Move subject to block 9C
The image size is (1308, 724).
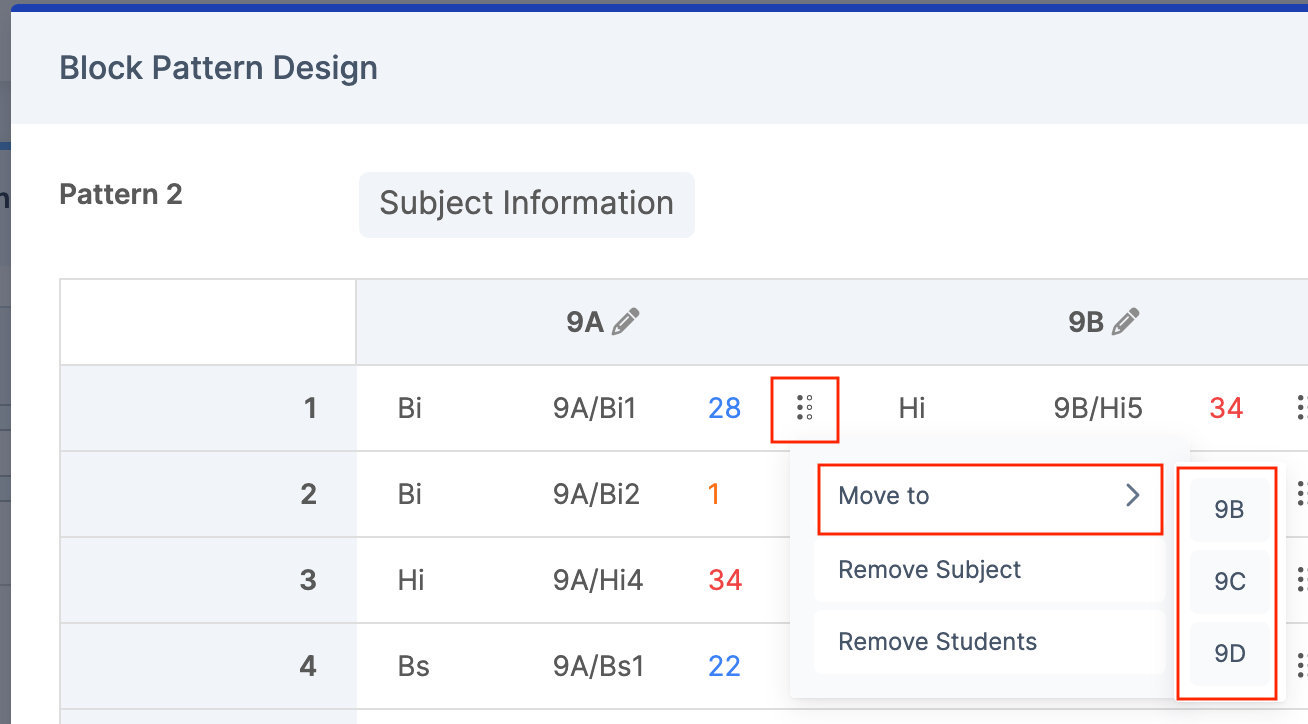tap(1229, 581)
